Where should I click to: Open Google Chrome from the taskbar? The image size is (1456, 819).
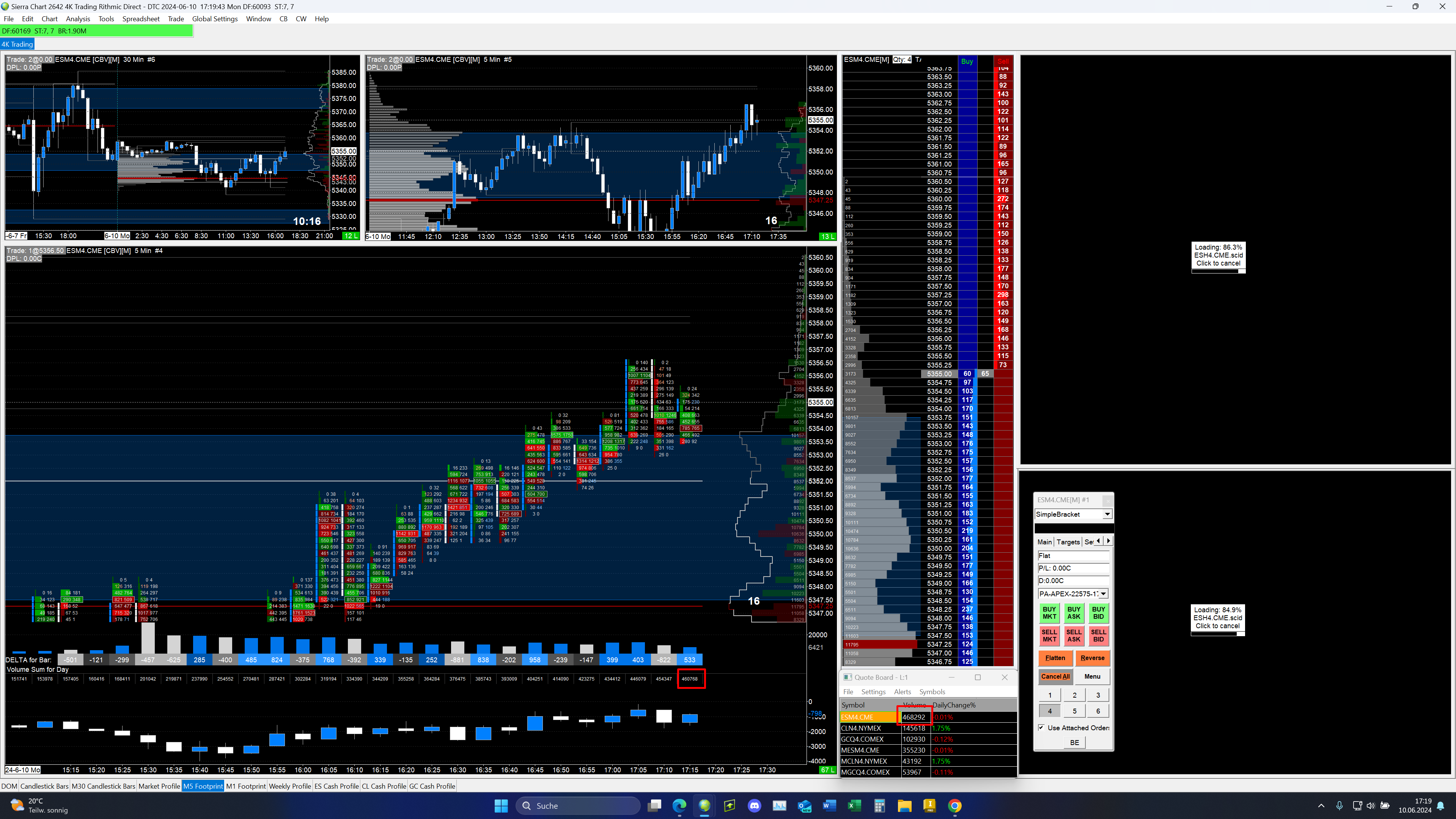coord(954,805)
